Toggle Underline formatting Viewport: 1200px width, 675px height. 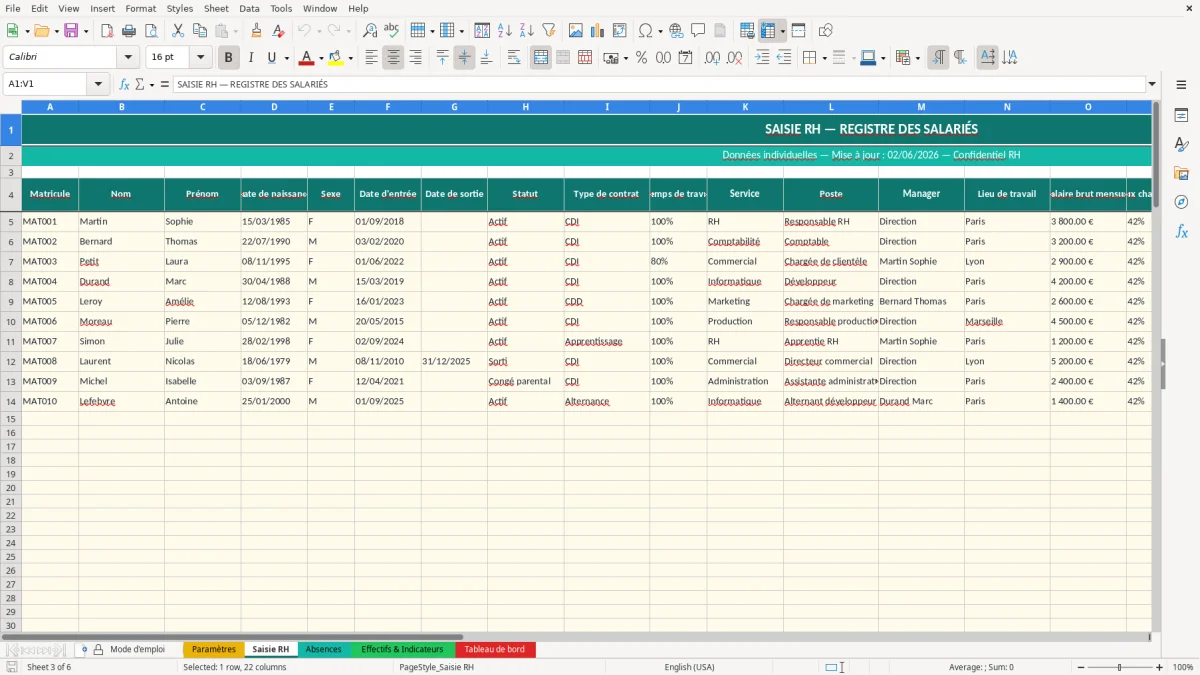(x=271, y=58)
